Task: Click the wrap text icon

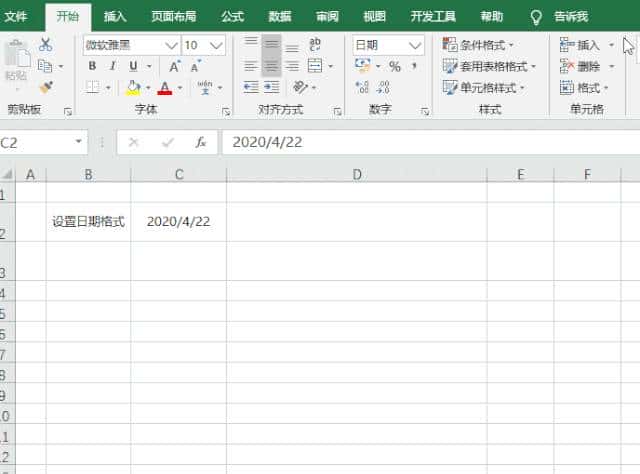Action: (315, 44)
